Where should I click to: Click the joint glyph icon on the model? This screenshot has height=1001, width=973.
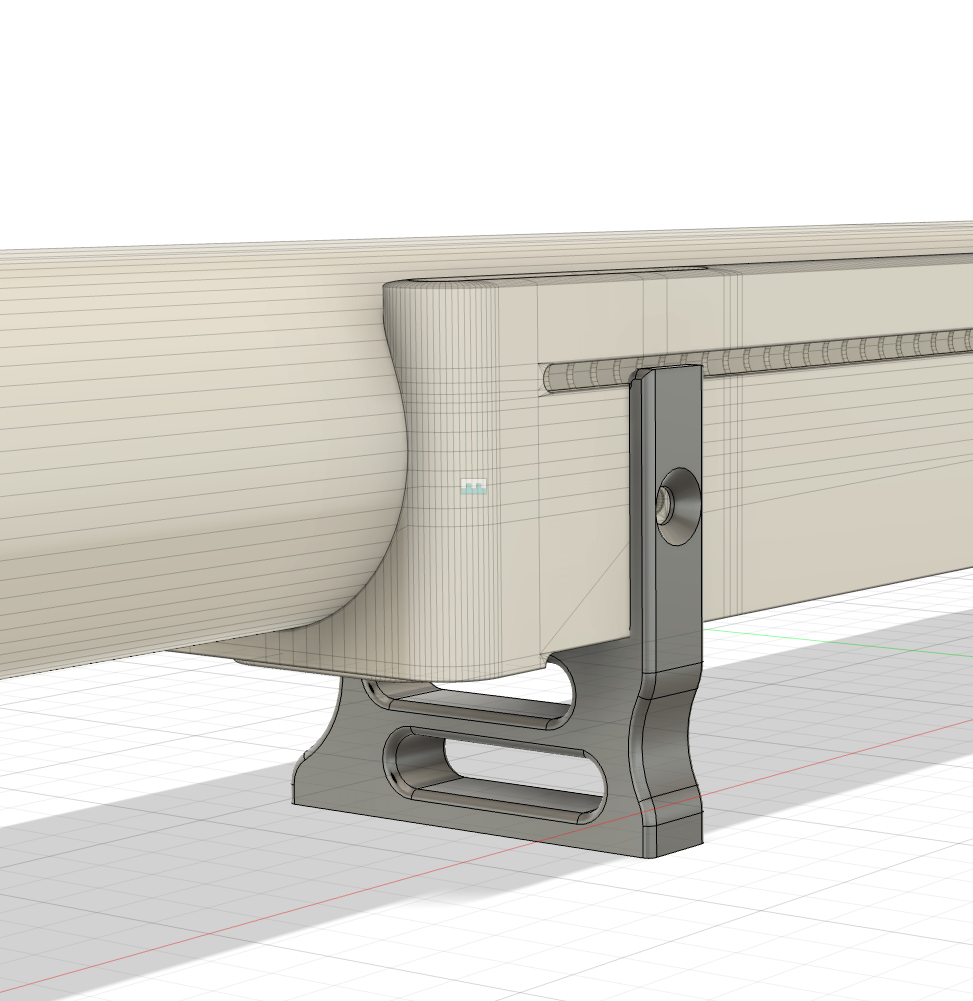coord(473,487)
